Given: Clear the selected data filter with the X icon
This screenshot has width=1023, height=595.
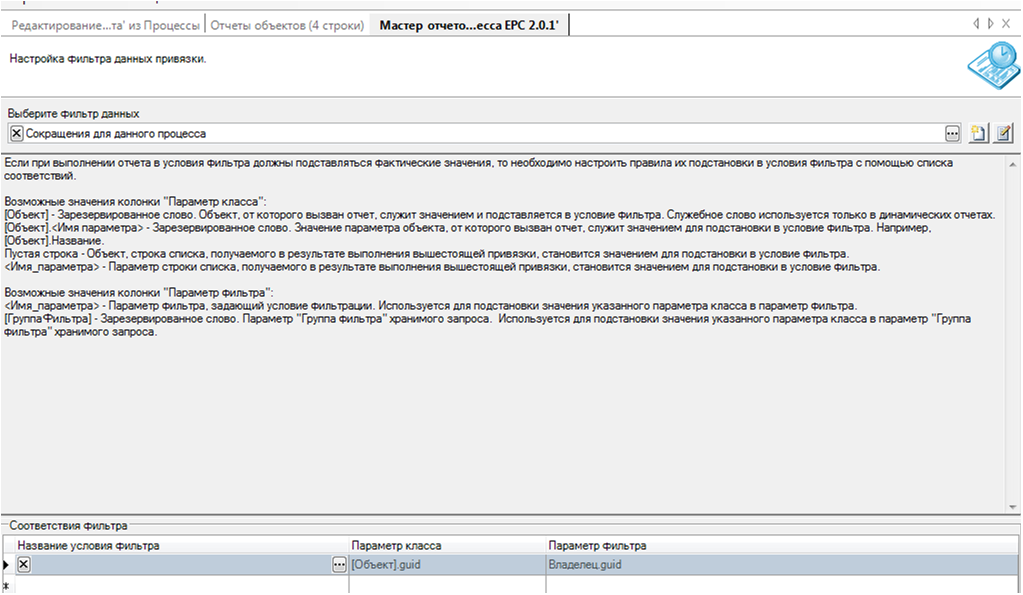Looking at the screenshot, I should point(16,133).
